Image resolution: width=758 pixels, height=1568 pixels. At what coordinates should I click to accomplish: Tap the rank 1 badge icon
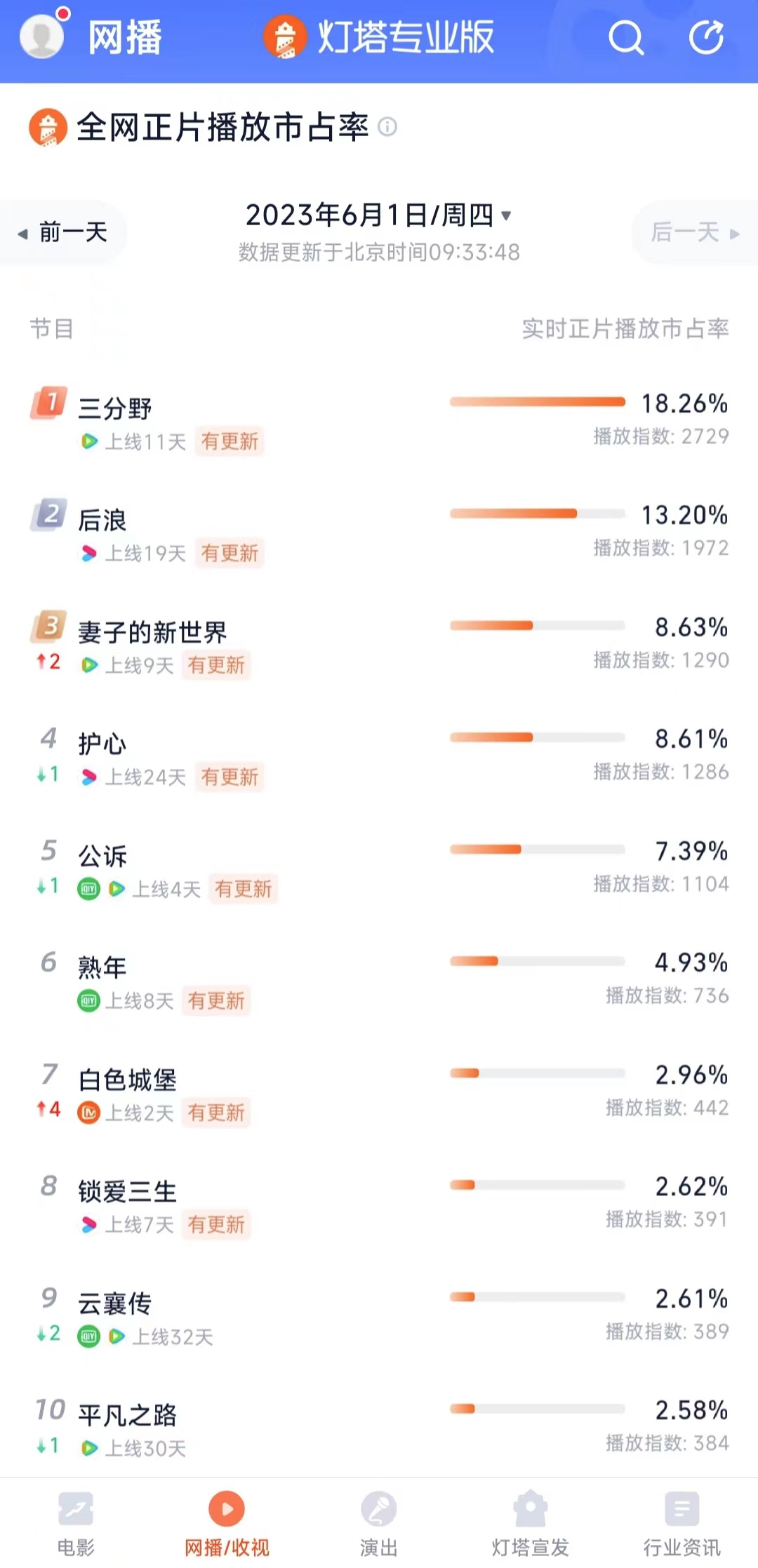49,403
